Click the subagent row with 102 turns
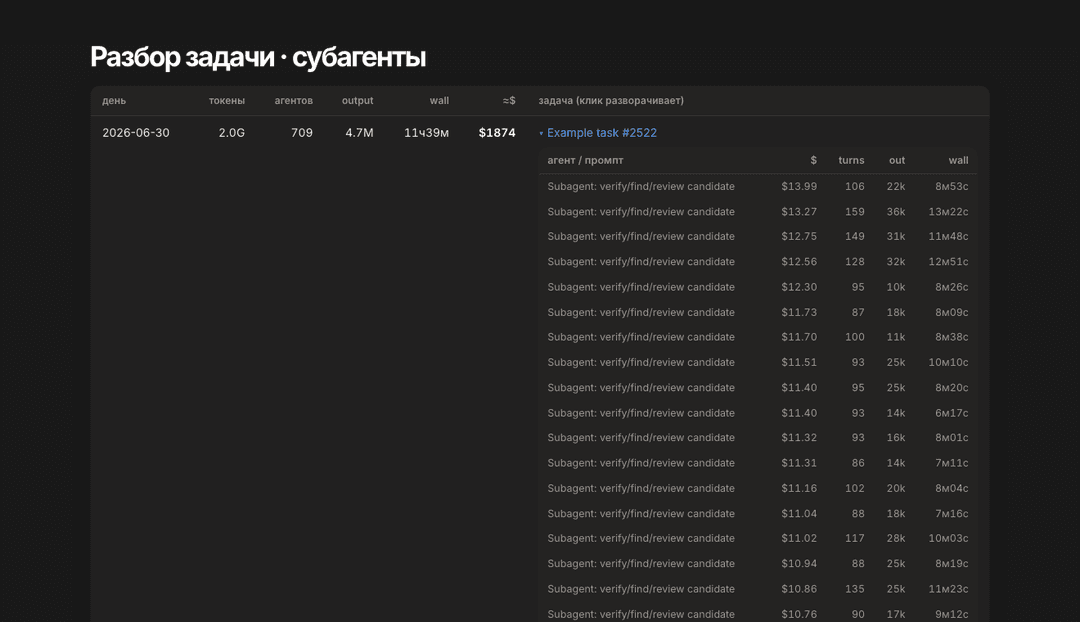The width and height of the screenshot is (1080, 622). pyautogui.click(x=758, y=488)
